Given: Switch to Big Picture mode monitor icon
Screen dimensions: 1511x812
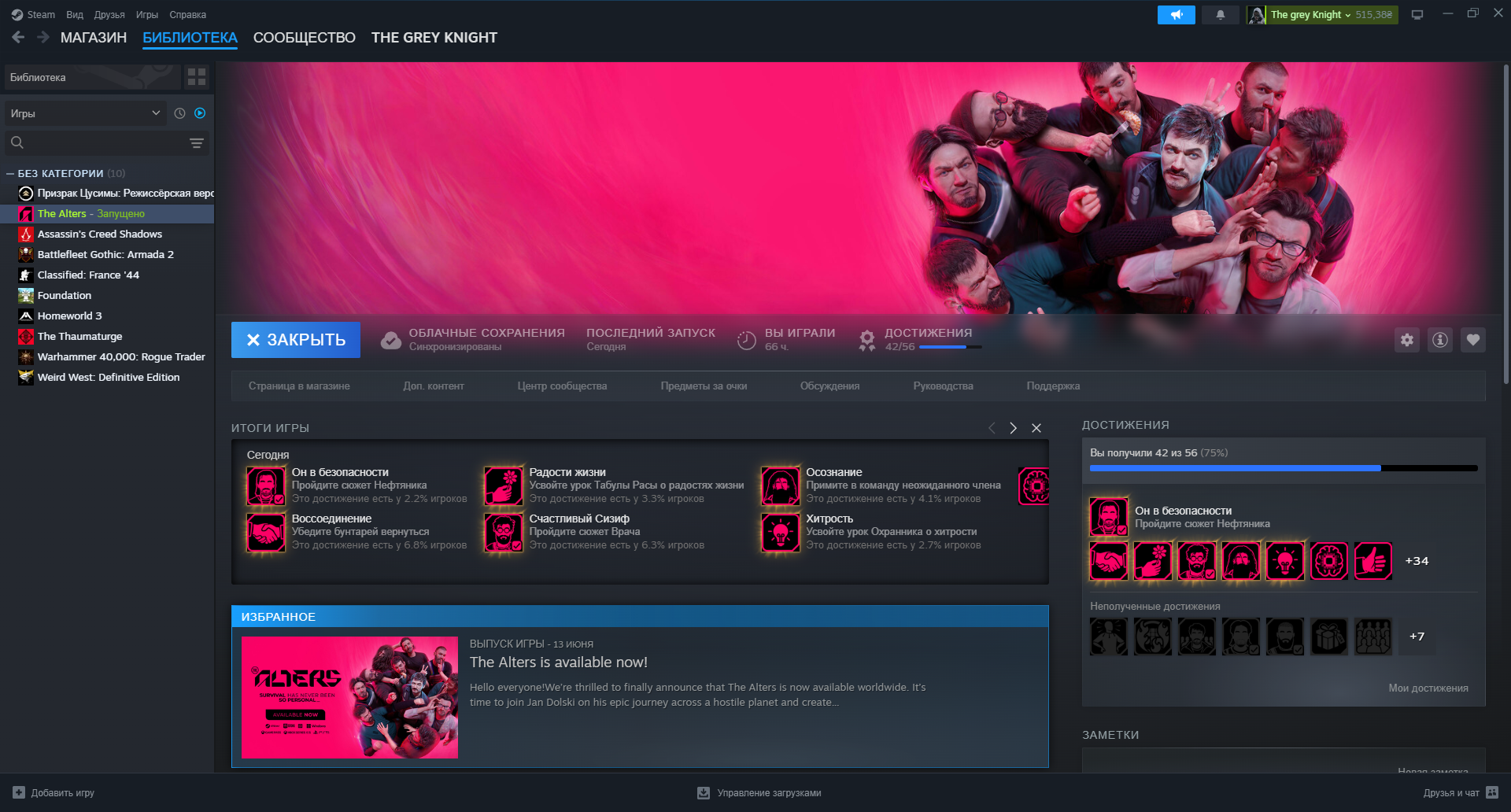Looking at the screenshot, I should (x=1417, y=15).
